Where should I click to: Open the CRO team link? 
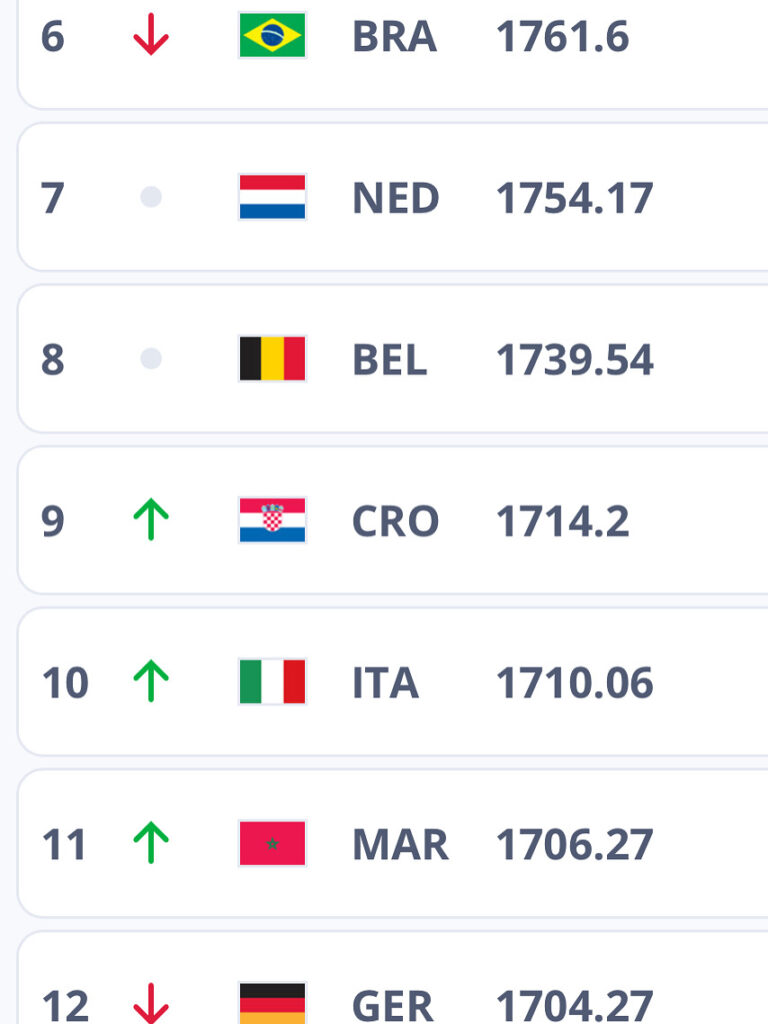(395, 521)
